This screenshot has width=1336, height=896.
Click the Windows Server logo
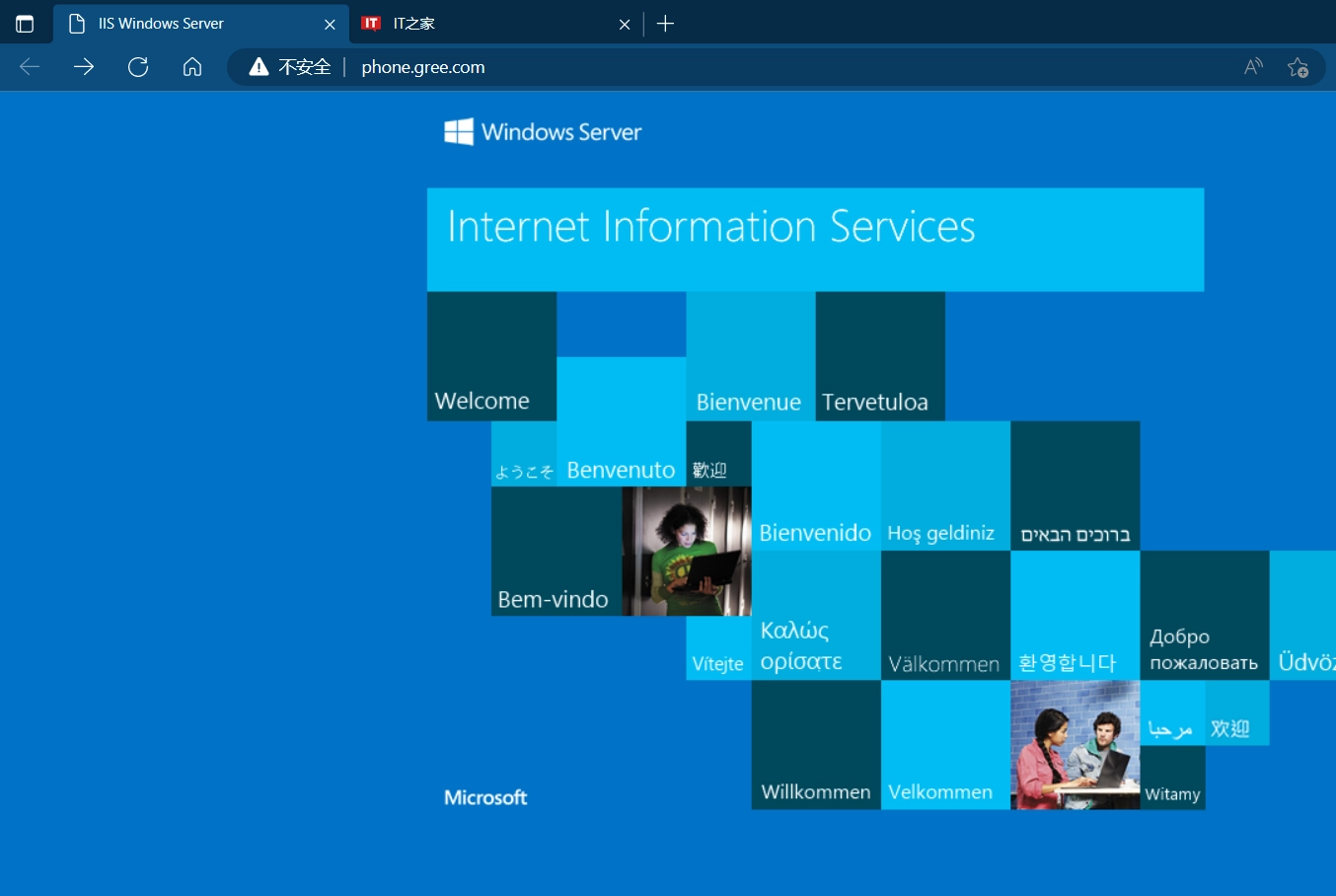tap(543, 132)
